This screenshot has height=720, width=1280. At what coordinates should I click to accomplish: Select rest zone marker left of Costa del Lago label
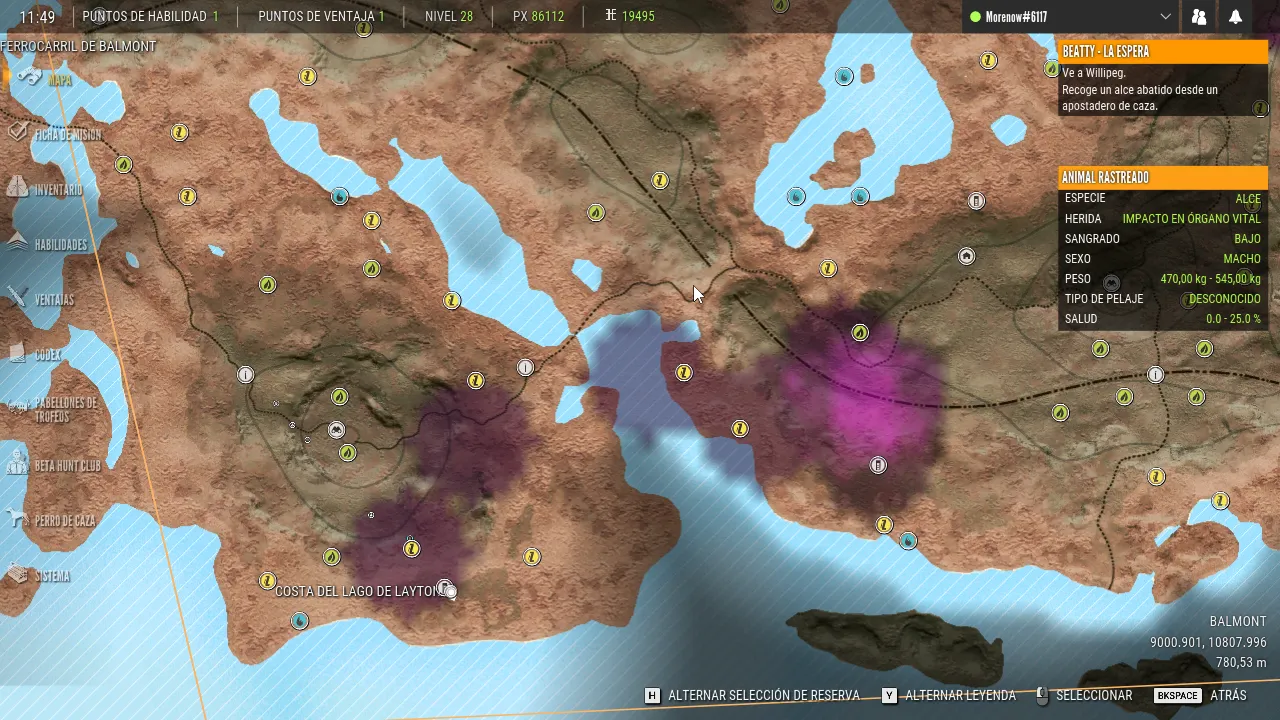[x=267, y=581]
